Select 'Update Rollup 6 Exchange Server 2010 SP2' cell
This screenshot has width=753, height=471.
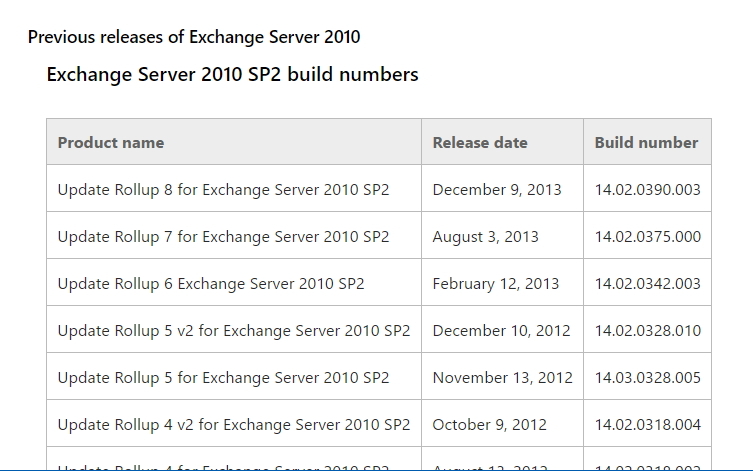234,283
